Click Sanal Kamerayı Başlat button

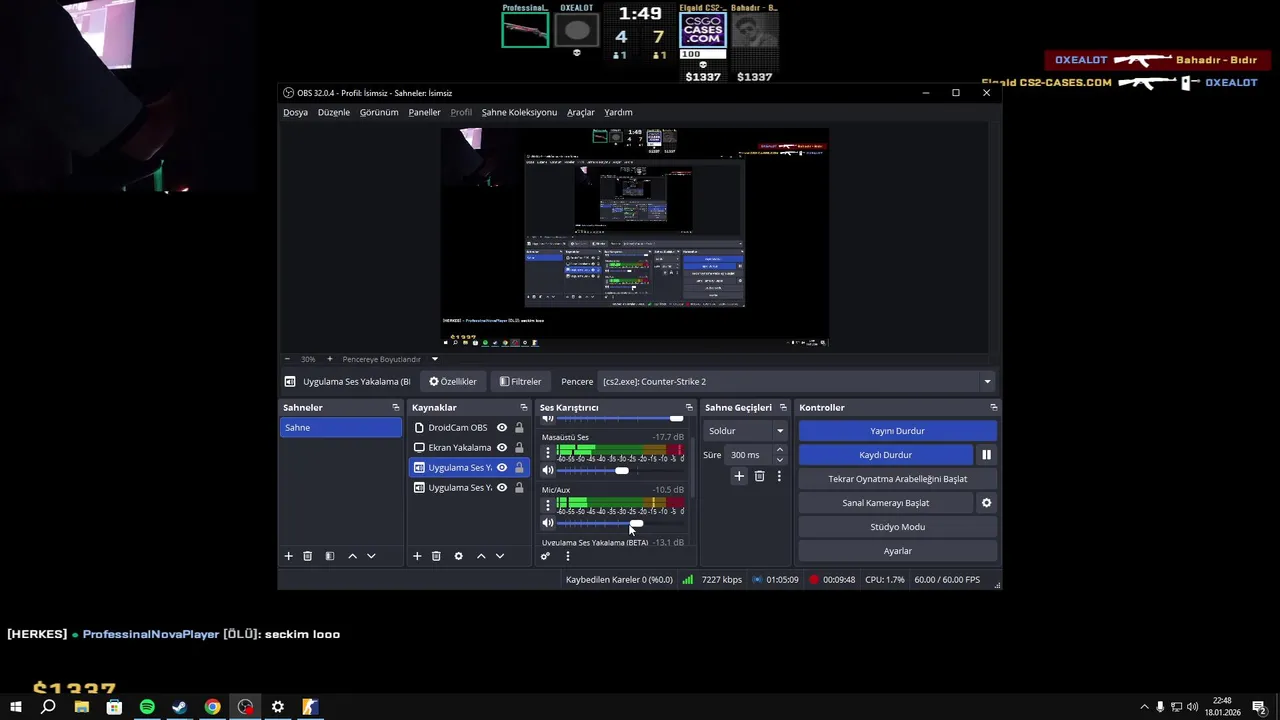[885, 503]
